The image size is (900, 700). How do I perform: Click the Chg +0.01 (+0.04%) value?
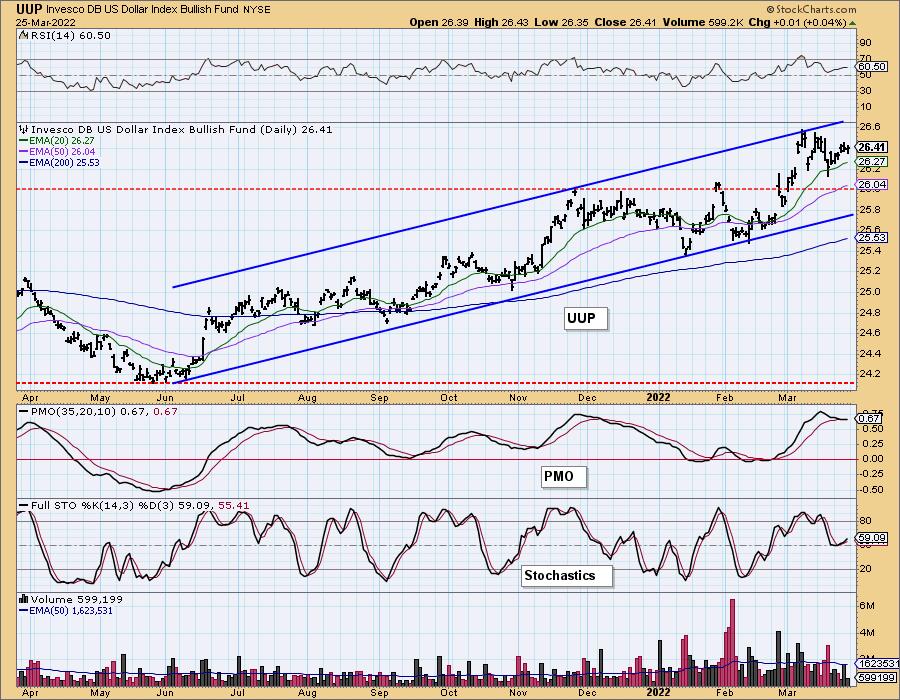point(797,22)
